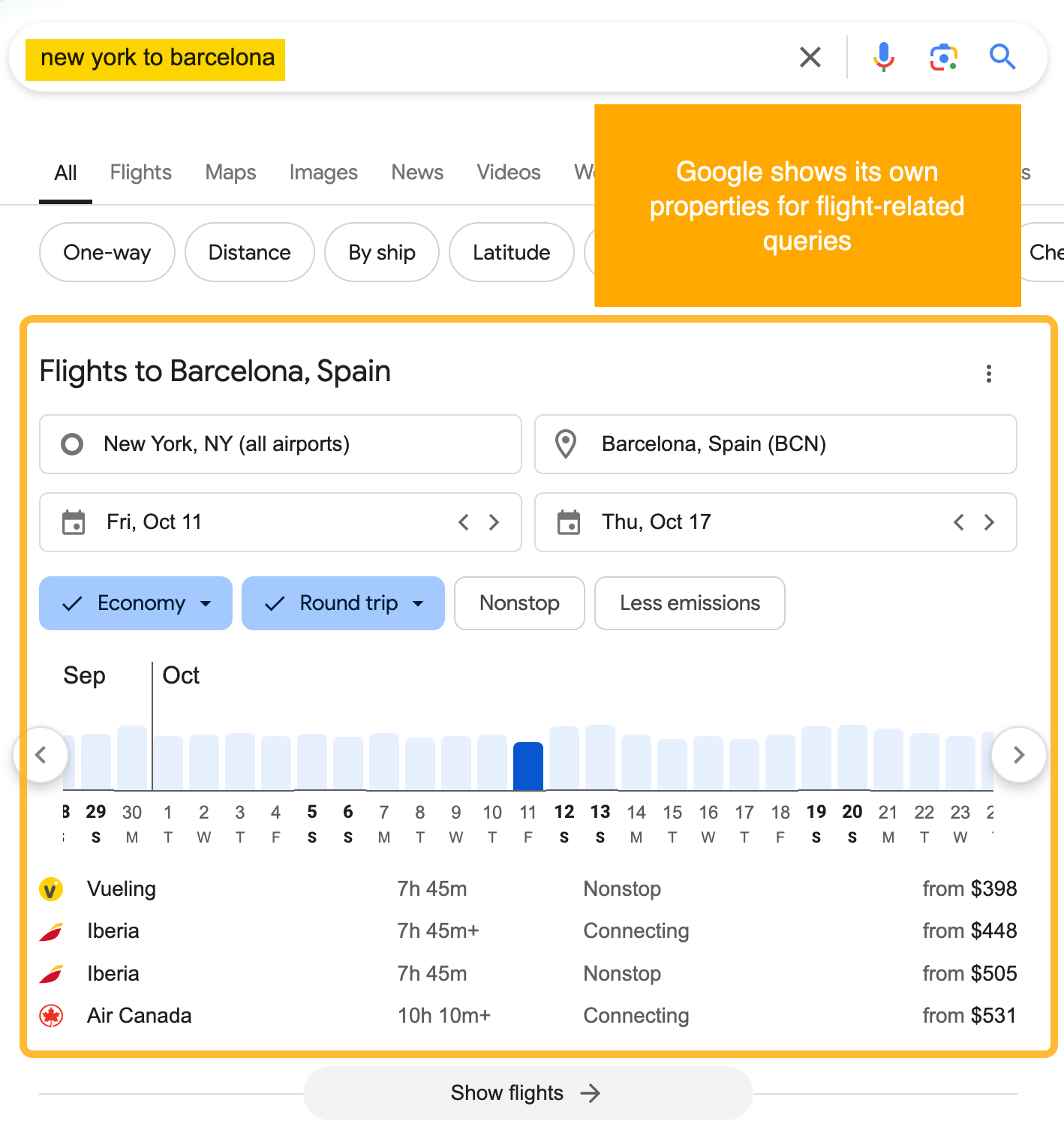1064x1133 pixels.
Task: Disable the Economy class filter
Action: point(73,603)
